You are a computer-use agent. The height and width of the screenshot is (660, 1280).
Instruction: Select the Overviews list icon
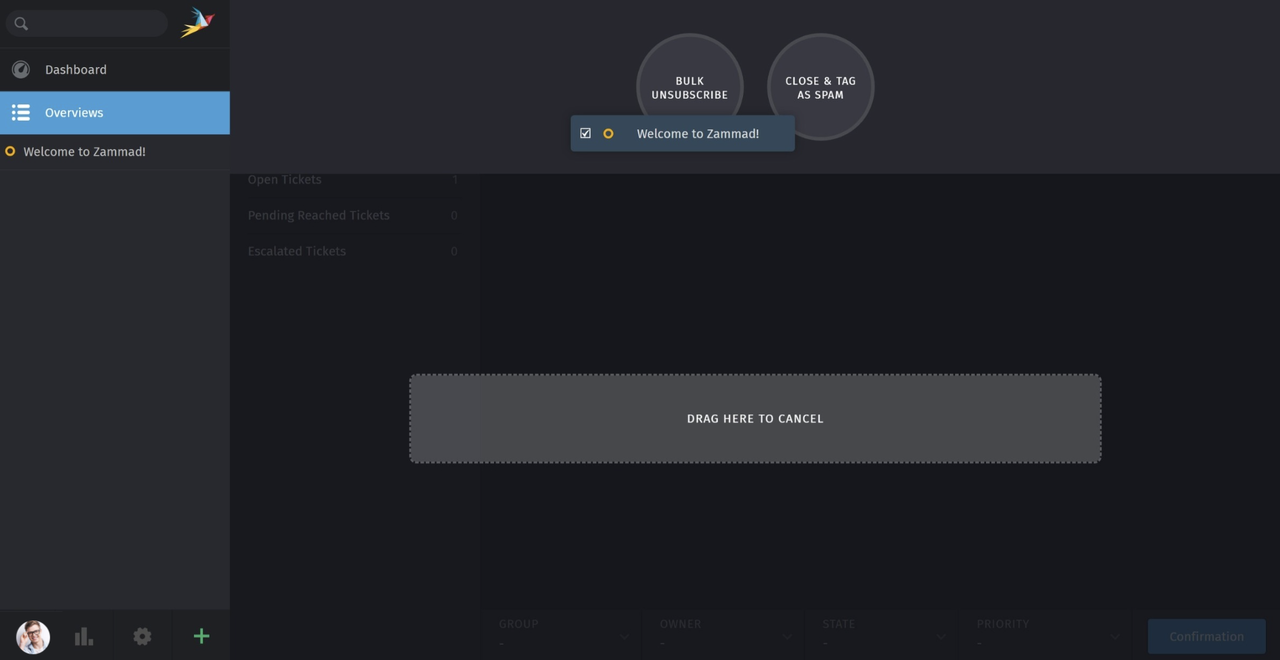(21, 112)
